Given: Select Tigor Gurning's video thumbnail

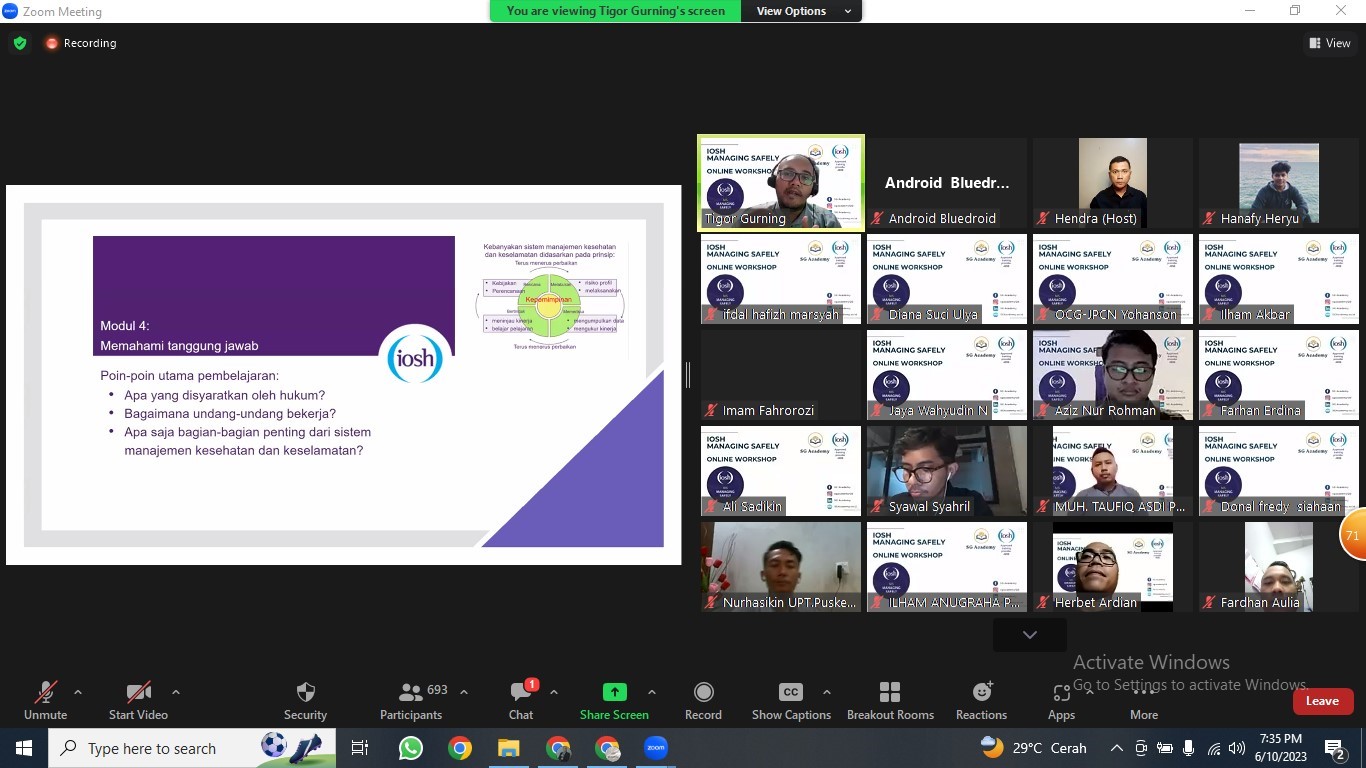Looking at the screenshot, I should [x=781, y=184].
